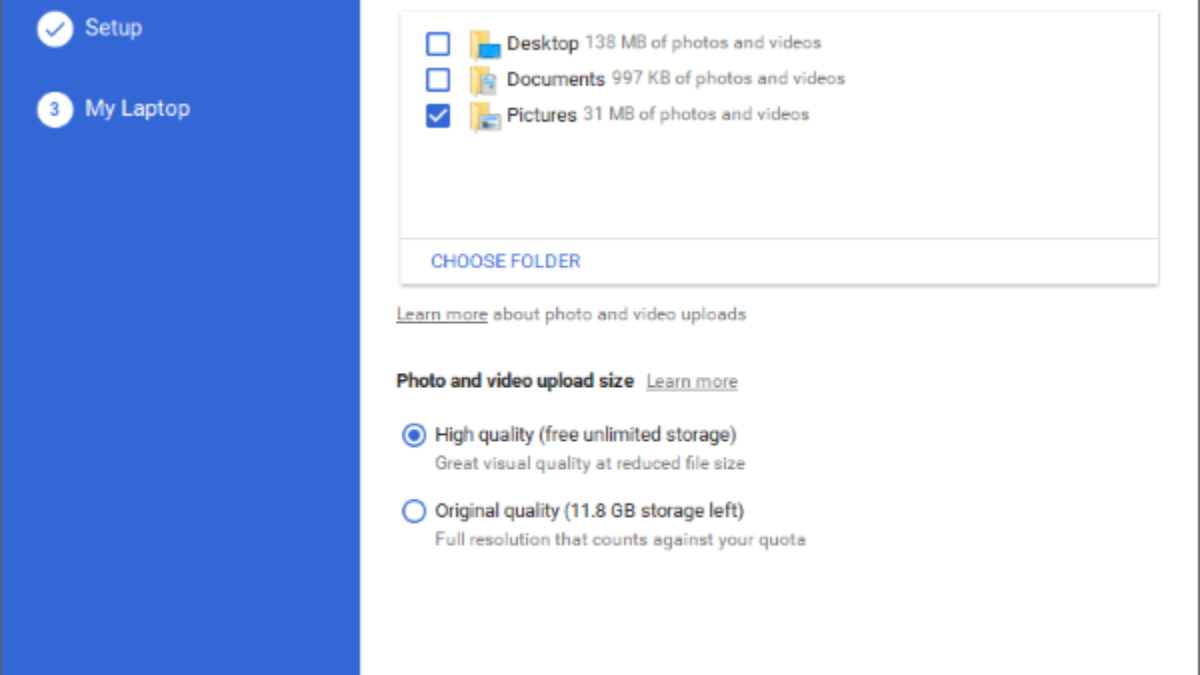Select the Original quality radio button
This screenshot has height=675, width=1200.
413,512
